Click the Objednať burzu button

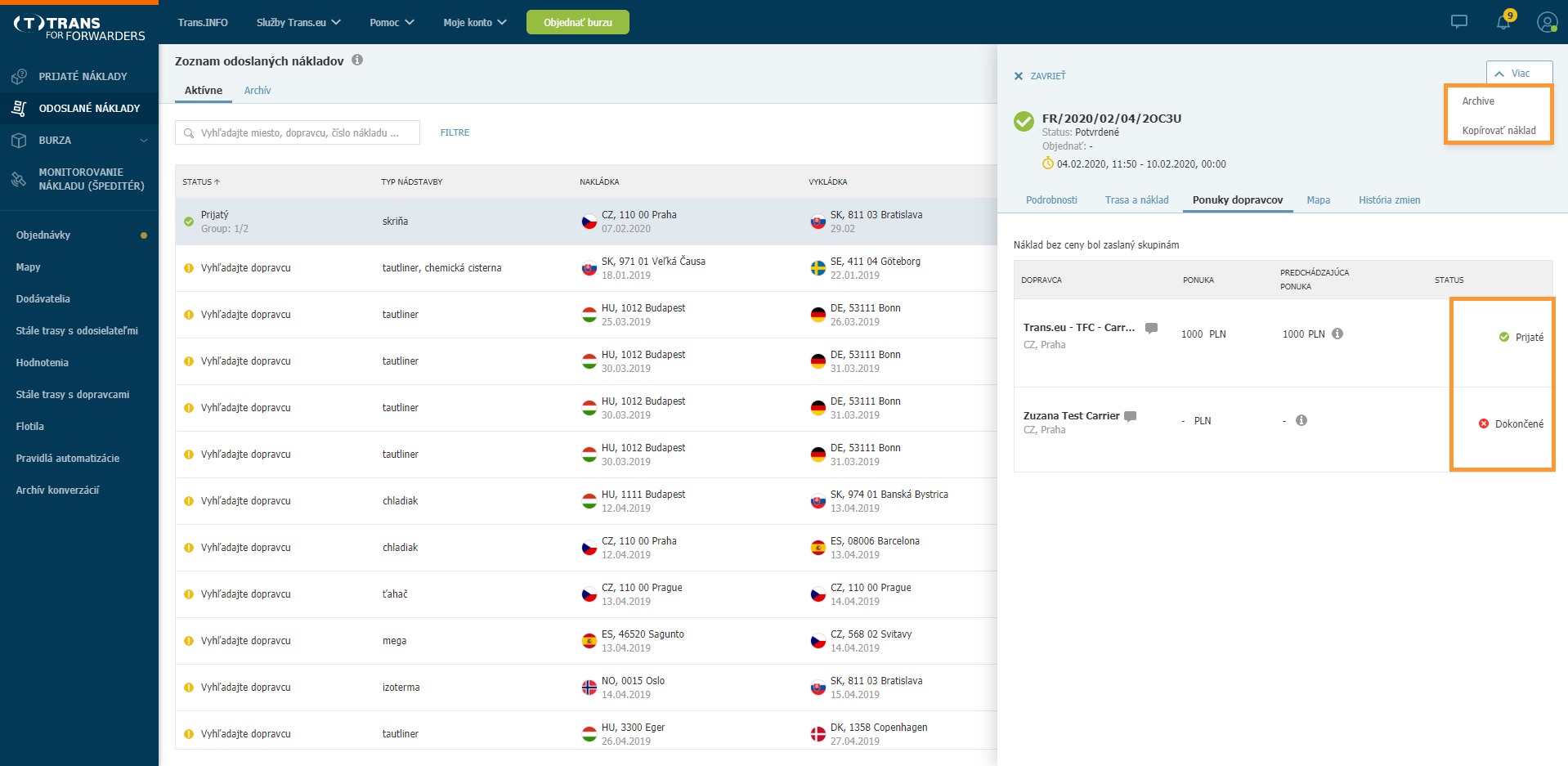(578, 22)
